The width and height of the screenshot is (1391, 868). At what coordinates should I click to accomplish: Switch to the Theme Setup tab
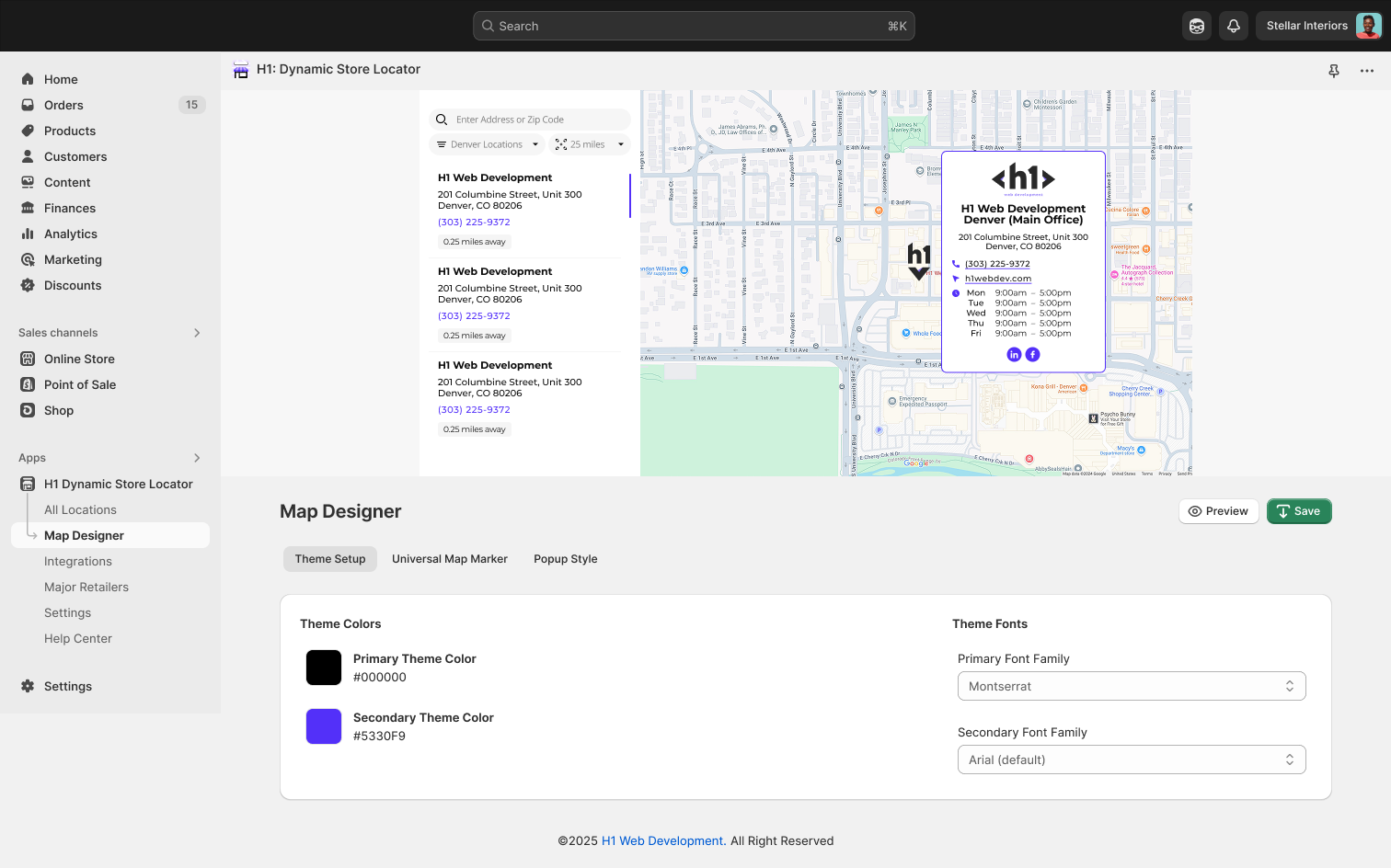[330, 559]
